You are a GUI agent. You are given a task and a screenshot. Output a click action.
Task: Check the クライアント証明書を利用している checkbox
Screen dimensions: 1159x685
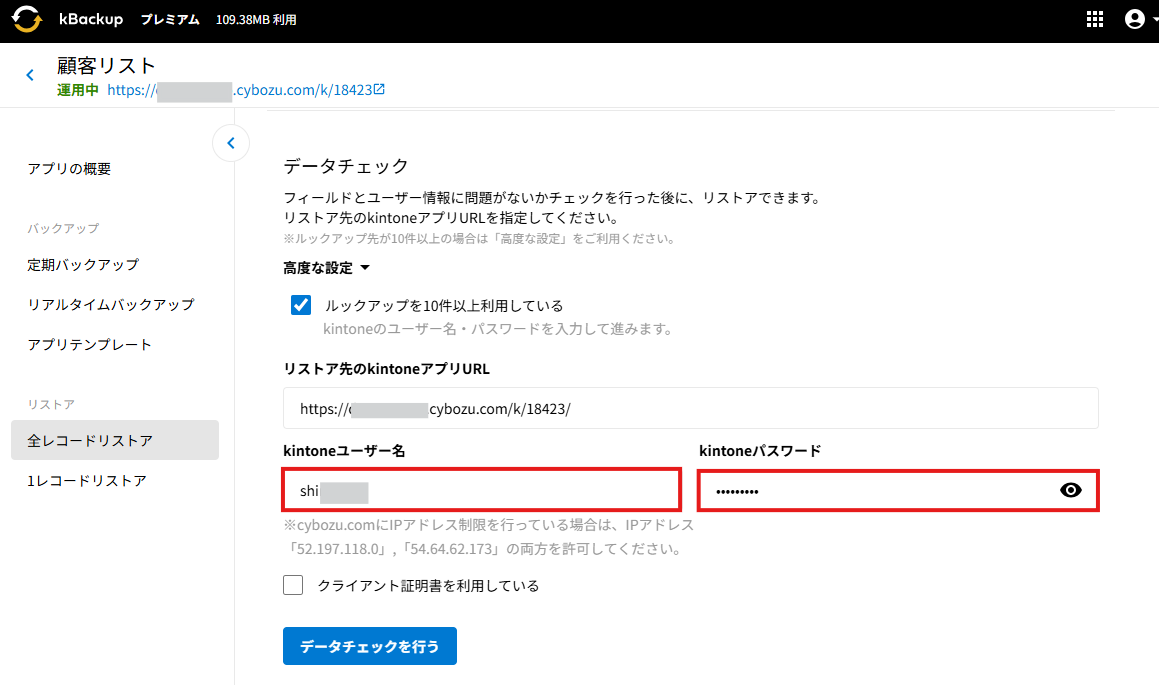tap(293, 585)
